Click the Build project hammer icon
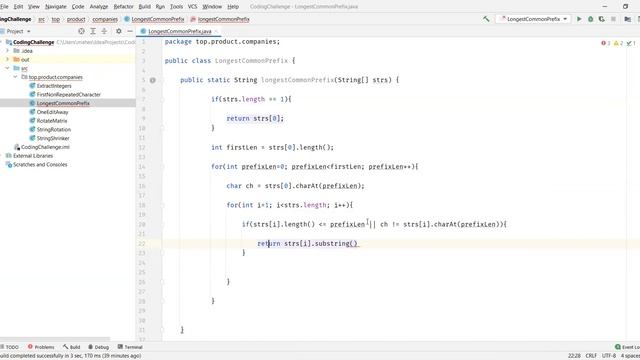 [486, 19]
